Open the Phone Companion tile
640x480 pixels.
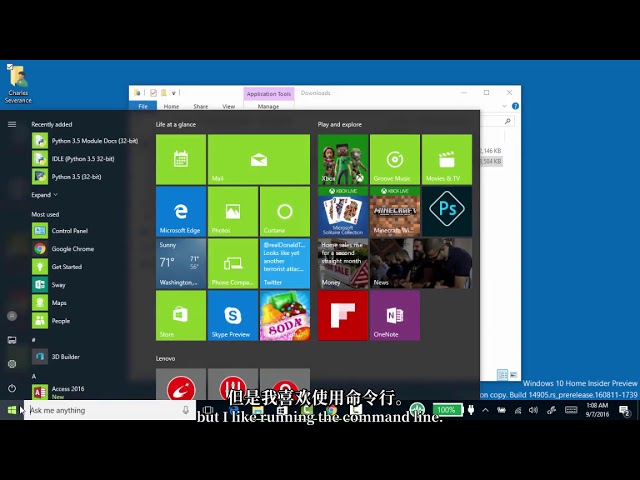[x=233, y=264]
